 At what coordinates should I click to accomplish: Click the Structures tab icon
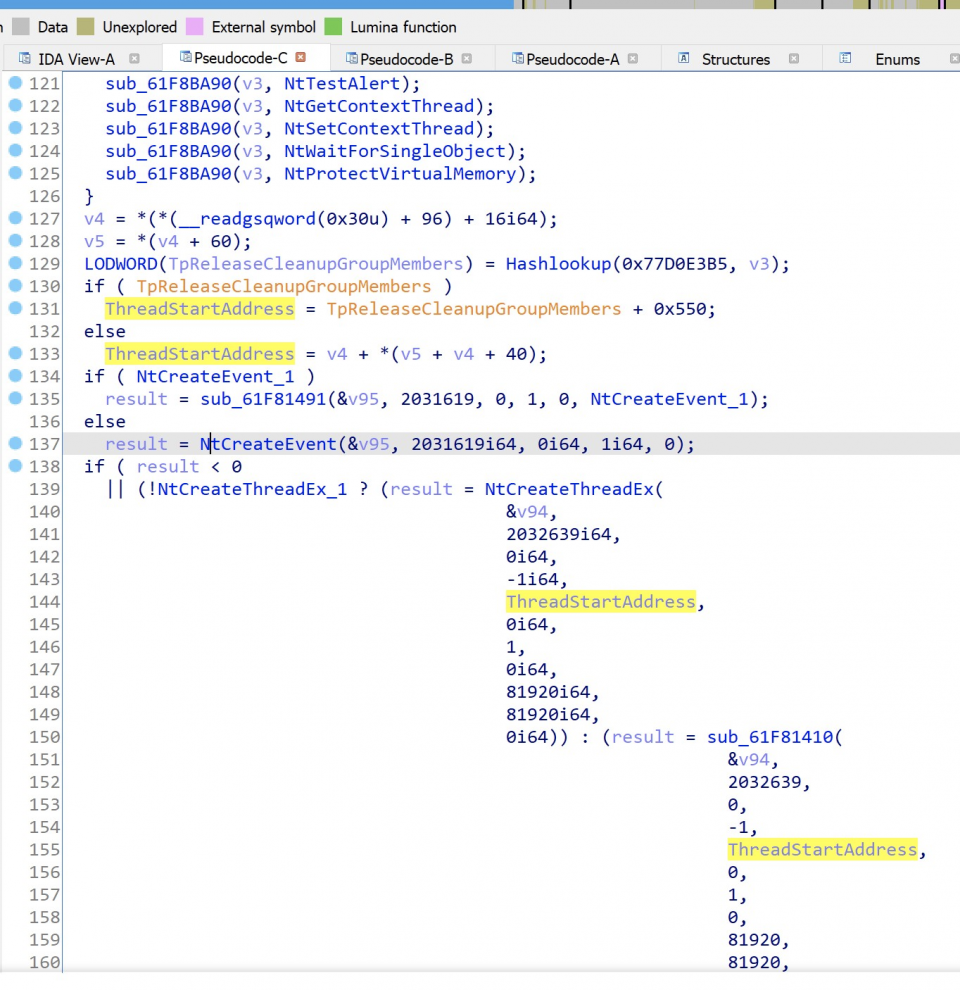pos(683,59)
